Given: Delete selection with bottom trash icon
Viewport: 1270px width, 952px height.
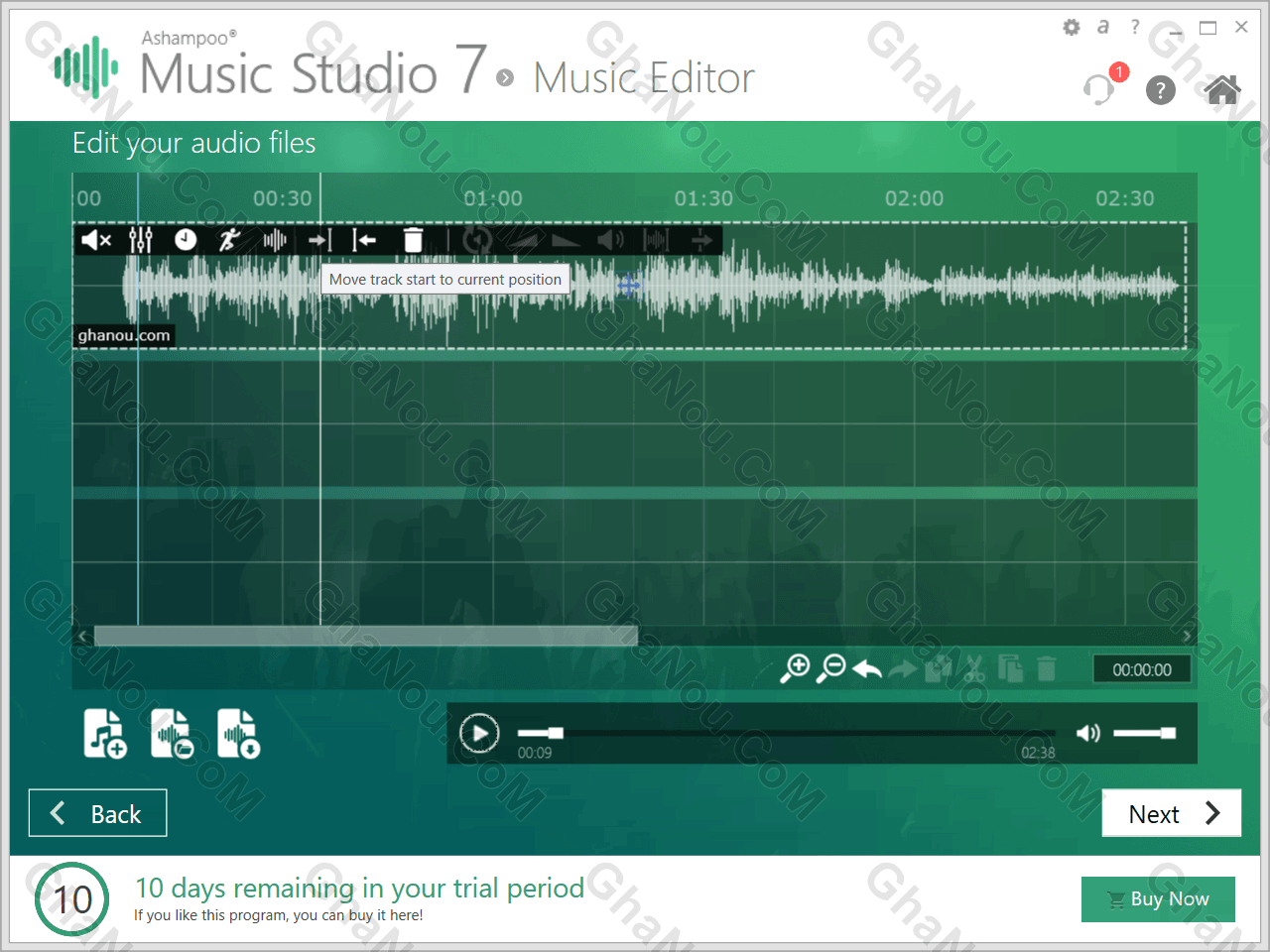Looking at the screenshot, I should point(1046,669).
